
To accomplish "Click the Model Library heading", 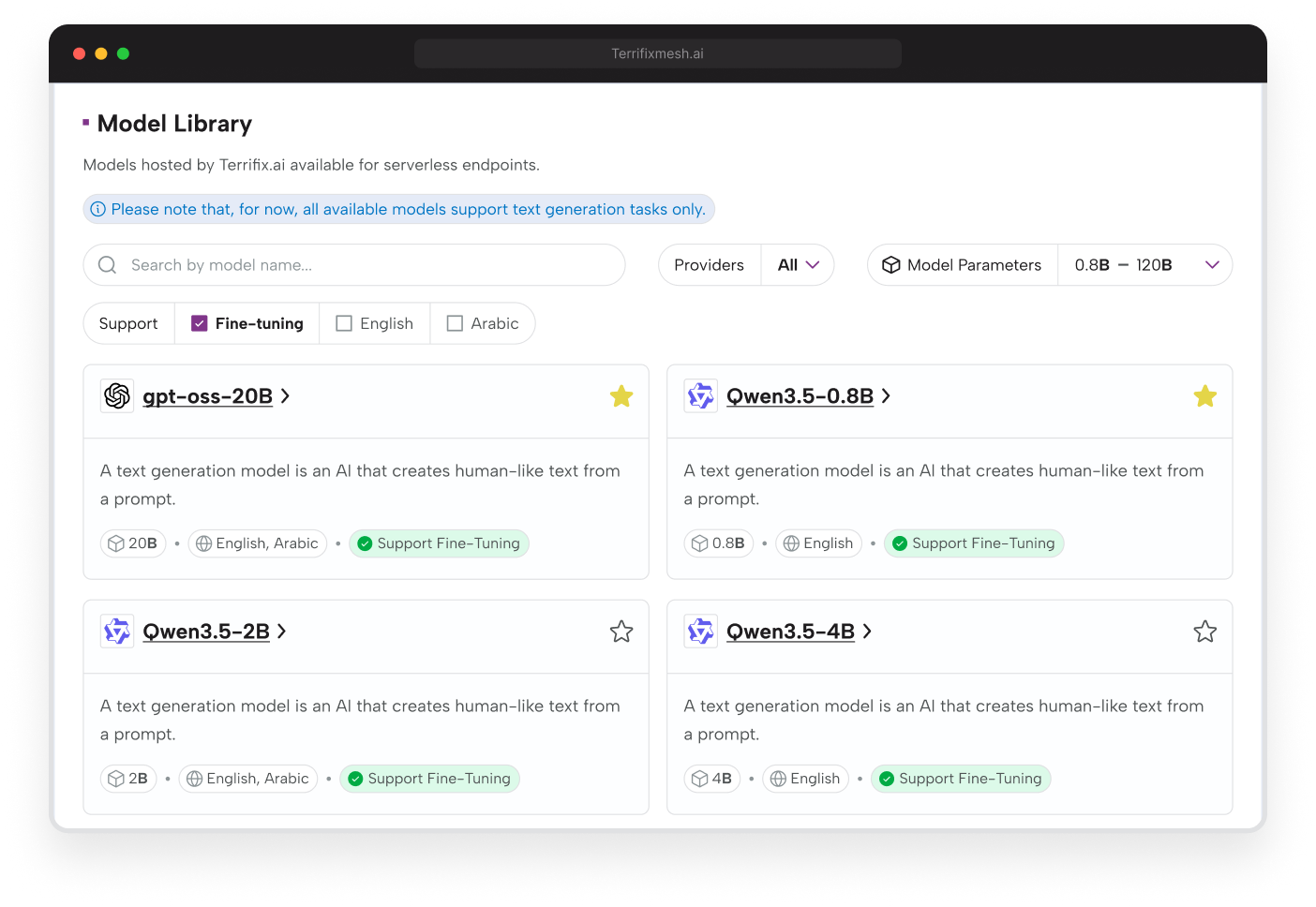I will pos(174,124).
